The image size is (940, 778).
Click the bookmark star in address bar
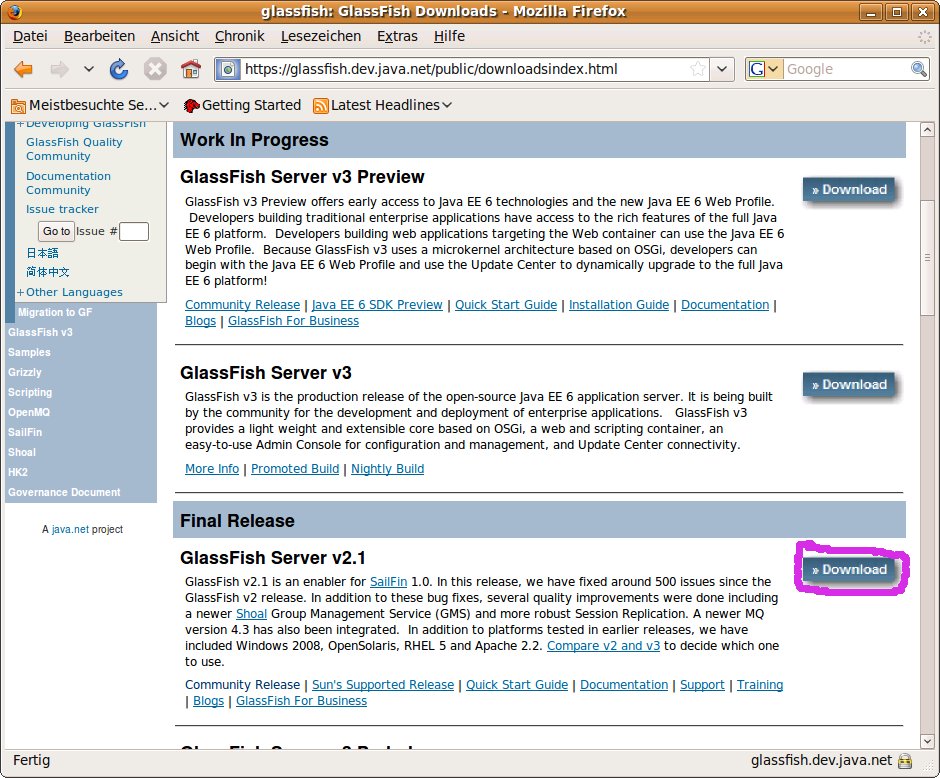click(x=698, y=70)
